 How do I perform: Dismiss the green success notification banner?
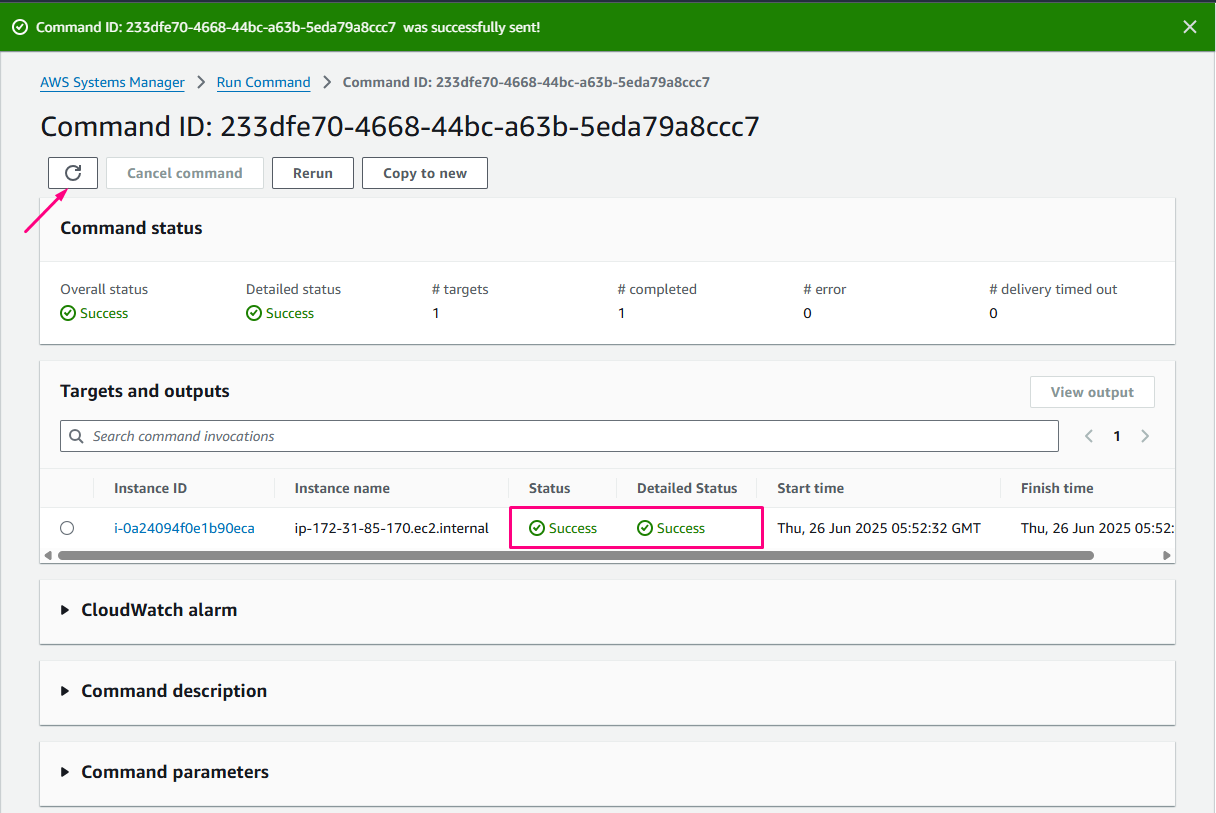coord(1189,27)
